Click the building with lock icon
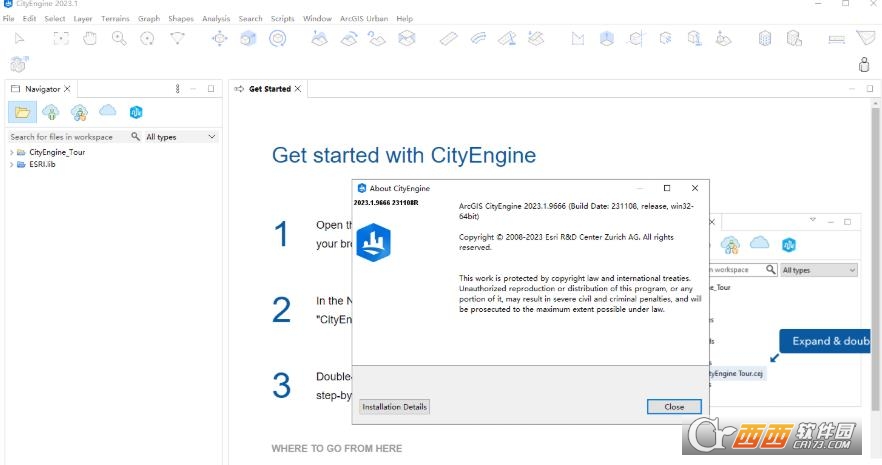The height and width of the screenshot is (465, 882). coord(794,38)
